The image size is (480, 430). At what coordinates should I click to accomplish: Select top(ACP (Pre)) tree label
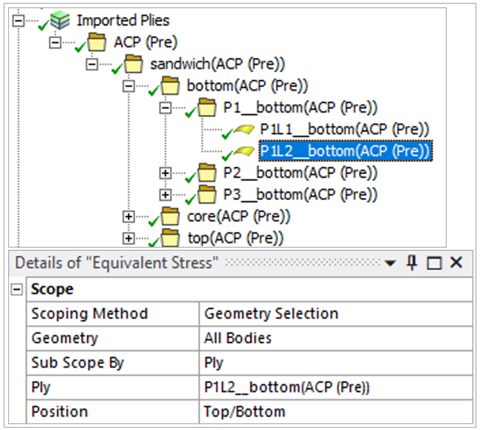click(235, 238)
